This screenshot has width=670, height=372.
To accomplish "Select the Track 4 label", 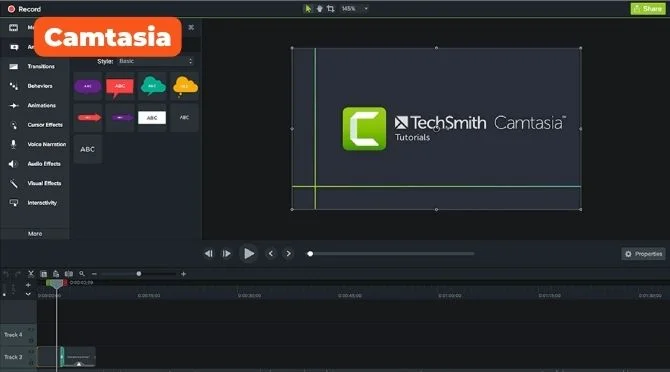I will coord(13,335).
